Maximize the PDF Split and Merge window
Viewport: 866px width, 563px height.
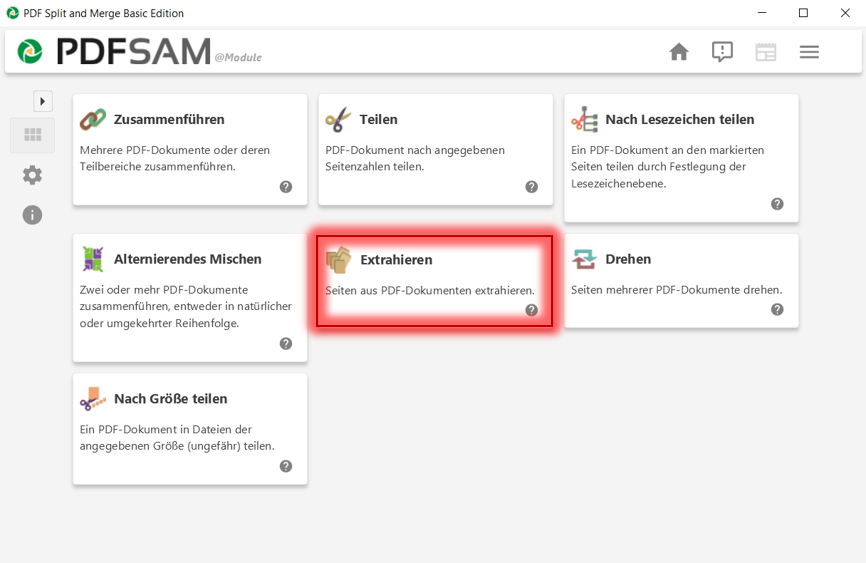point(804,13)
